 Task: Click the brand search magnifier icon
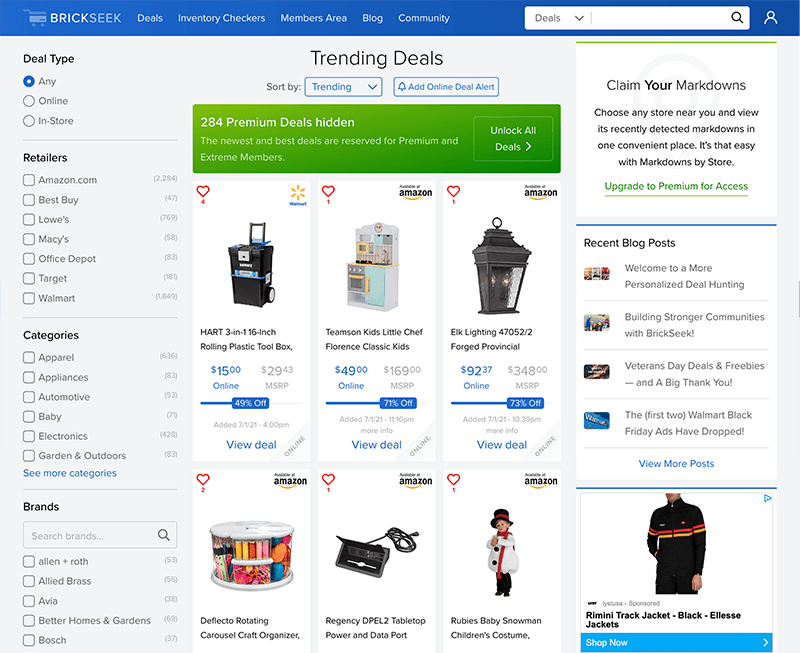coord(163,535)
